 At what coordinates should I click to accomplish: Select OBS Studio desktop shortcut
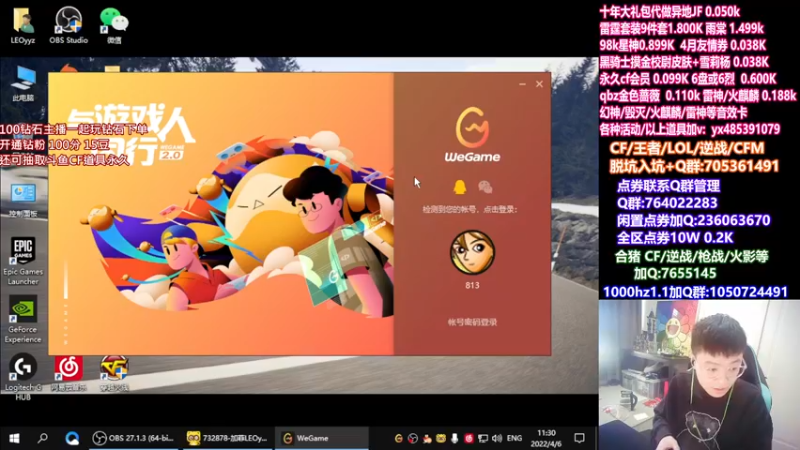pyautogui.click(x=68, y=26)
